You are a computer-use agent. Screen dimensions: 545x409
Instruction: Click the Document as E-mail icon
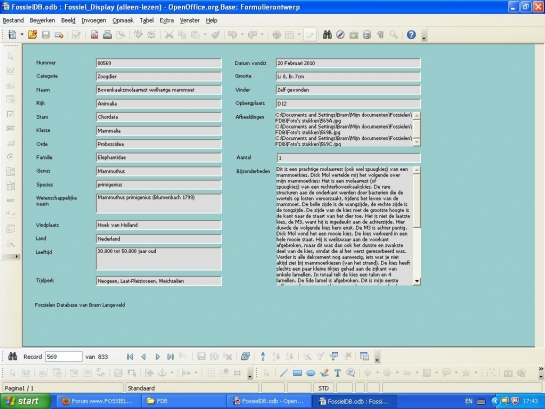tap(59, 34)
